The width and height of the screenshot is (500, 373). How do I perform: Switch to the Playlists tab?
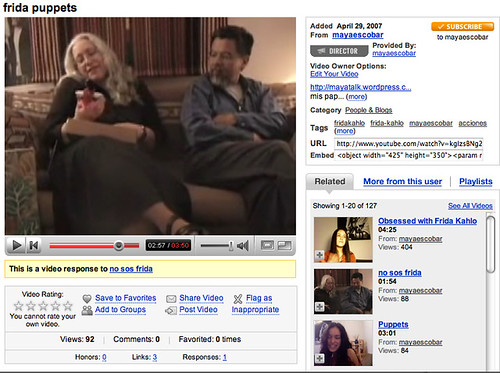pos(476,182)
